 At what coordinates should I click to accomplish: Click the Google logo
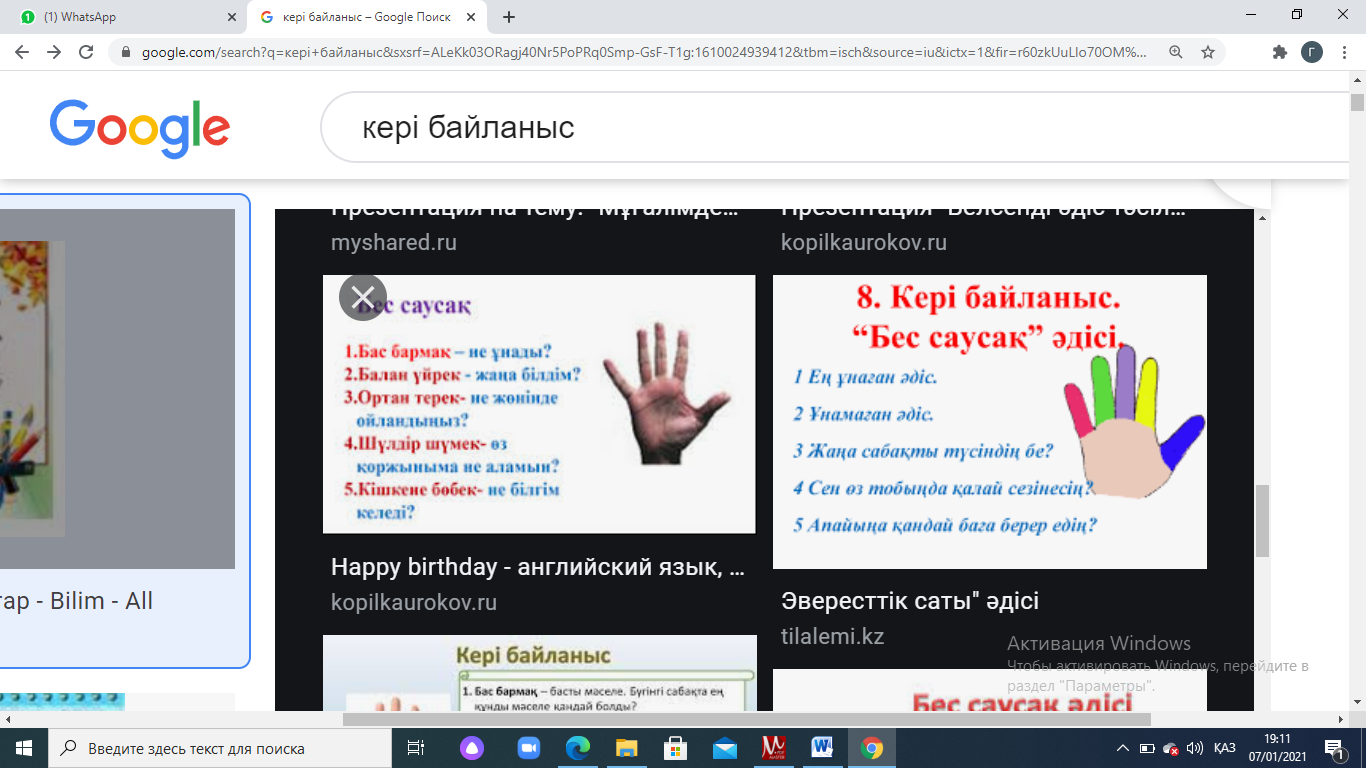[x=140, y=129]
